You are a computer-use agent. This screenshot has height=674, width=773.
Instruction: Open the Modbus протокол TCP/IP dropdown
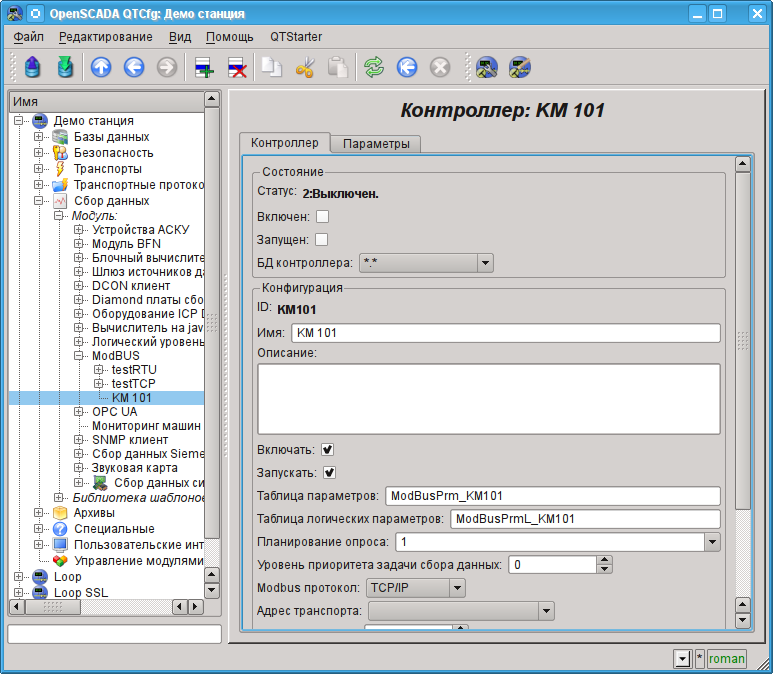coord(415,588)
